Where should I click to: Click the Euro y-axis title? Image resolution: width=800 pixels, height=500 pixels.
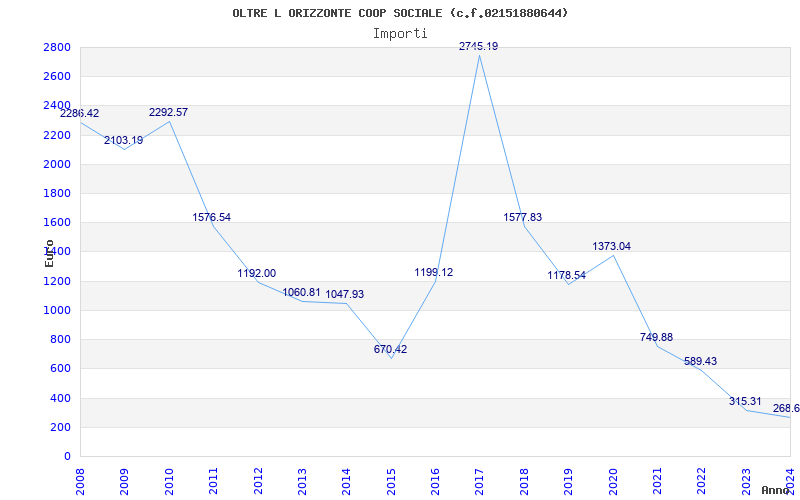[x=49, y=254]
